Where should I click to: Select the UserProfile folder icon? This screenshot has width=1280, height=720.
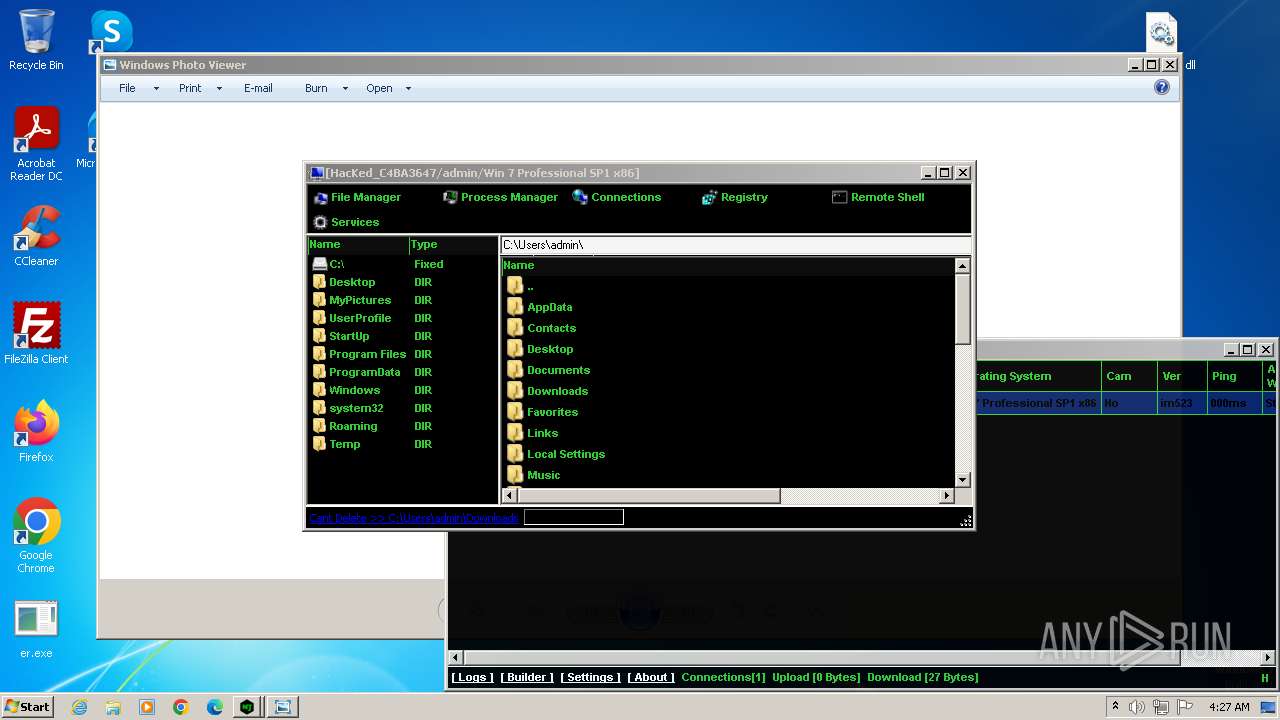pos(320,318)
